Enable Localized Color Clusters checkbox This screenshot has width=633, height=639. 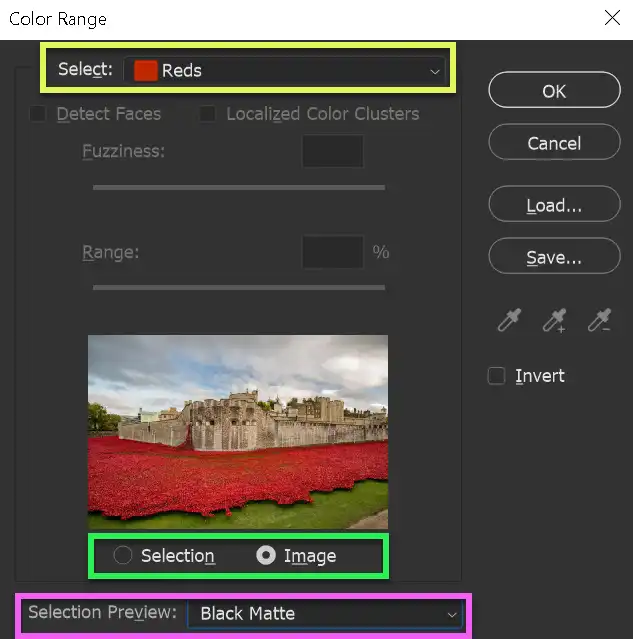207,114
